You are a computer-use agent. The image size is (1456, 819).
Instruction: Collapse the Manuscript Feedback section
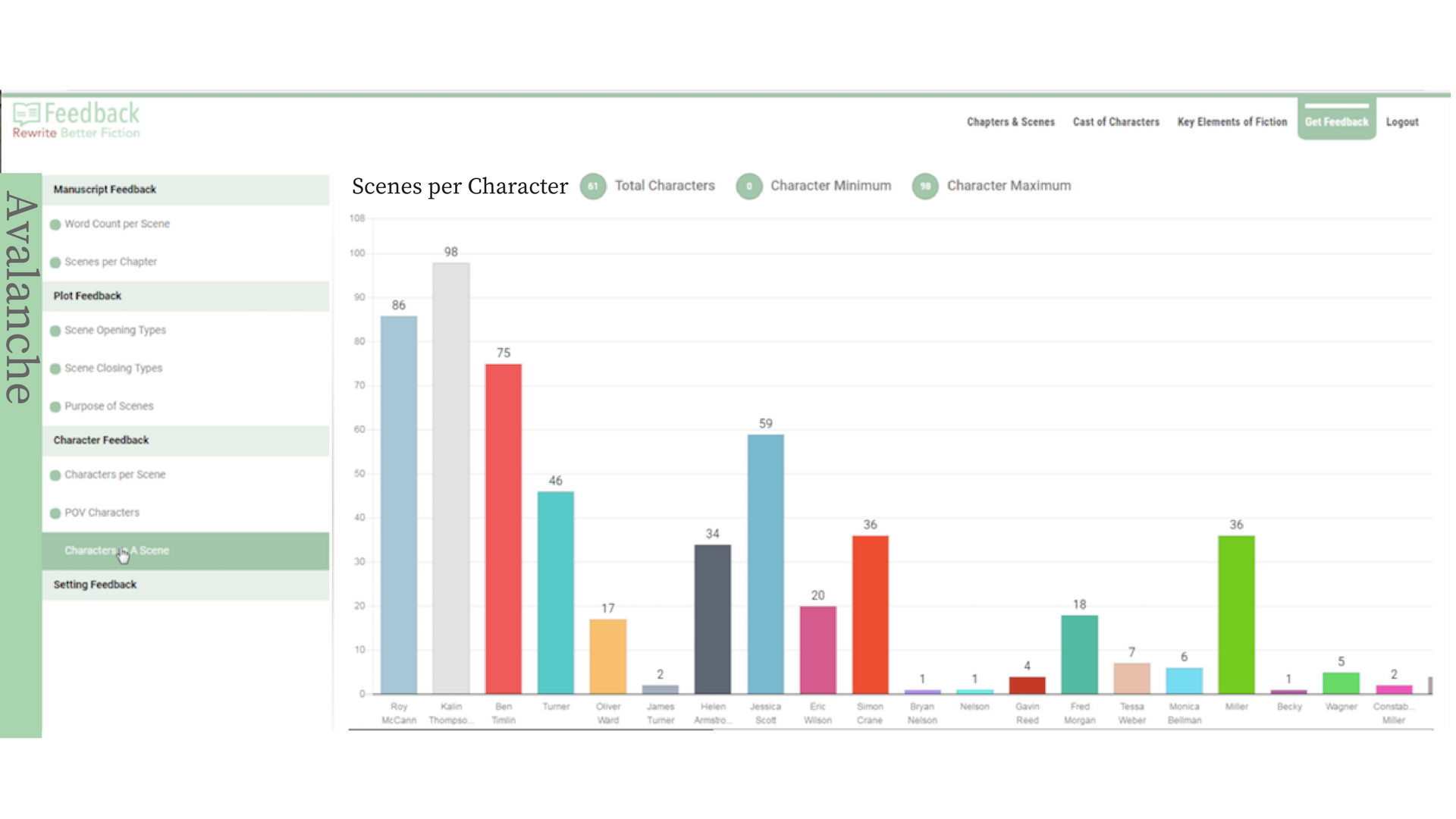point(105,190)
